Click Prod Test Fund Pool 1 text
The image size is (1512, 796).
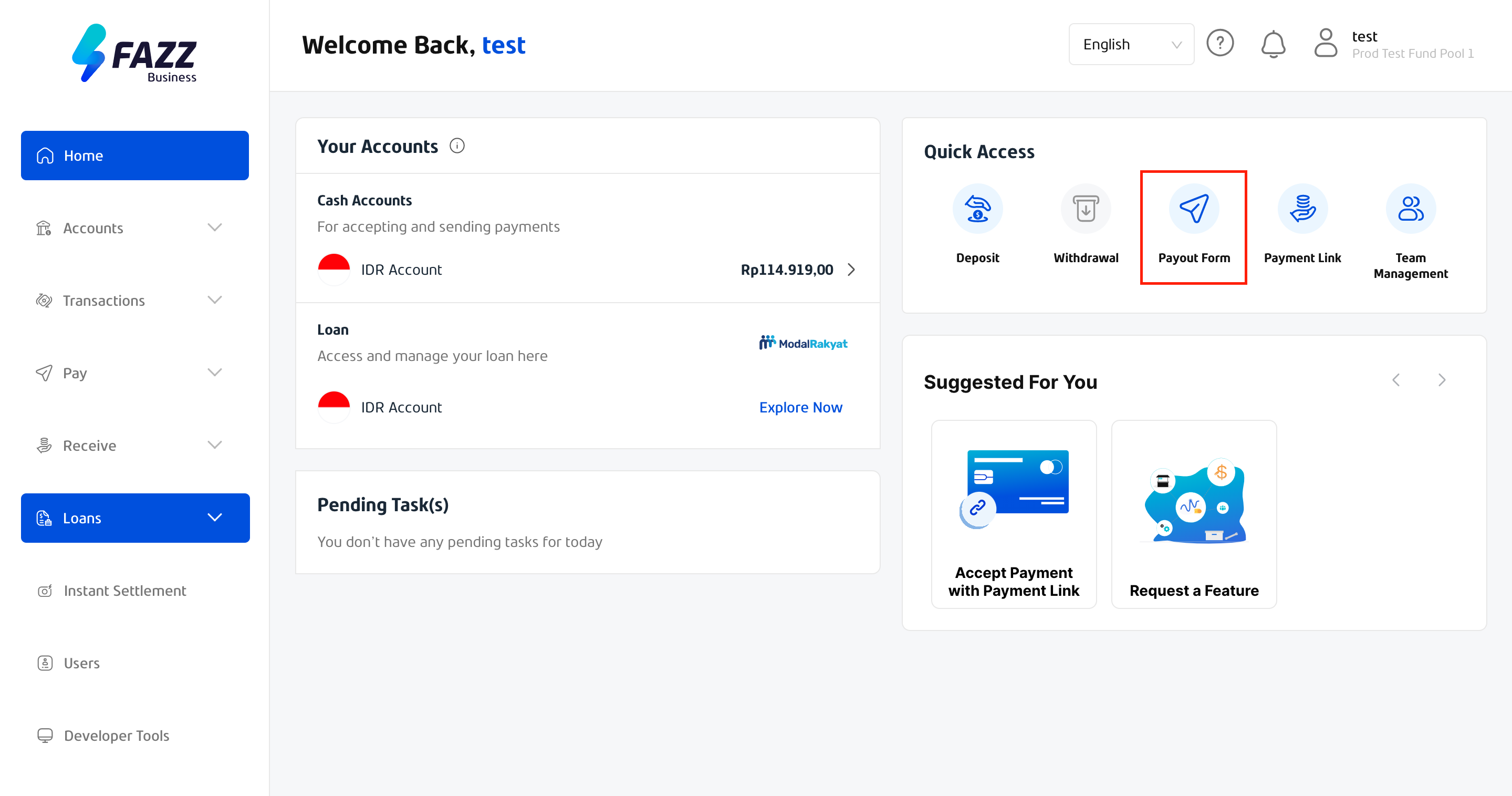(x=1413, y=54)
